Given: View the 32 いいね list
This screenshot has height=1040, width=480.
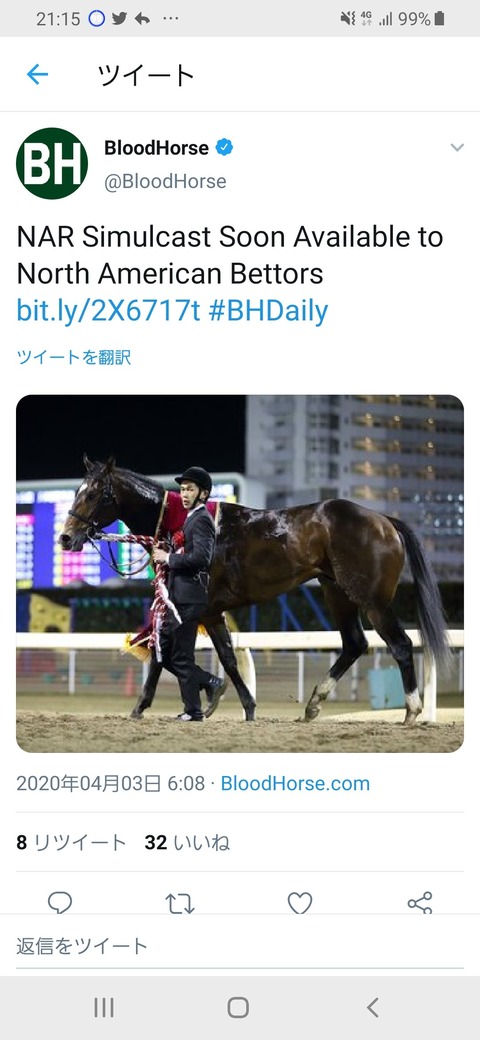Looking at the screenshot, I should pyautogui.click(x=187, y=843).
